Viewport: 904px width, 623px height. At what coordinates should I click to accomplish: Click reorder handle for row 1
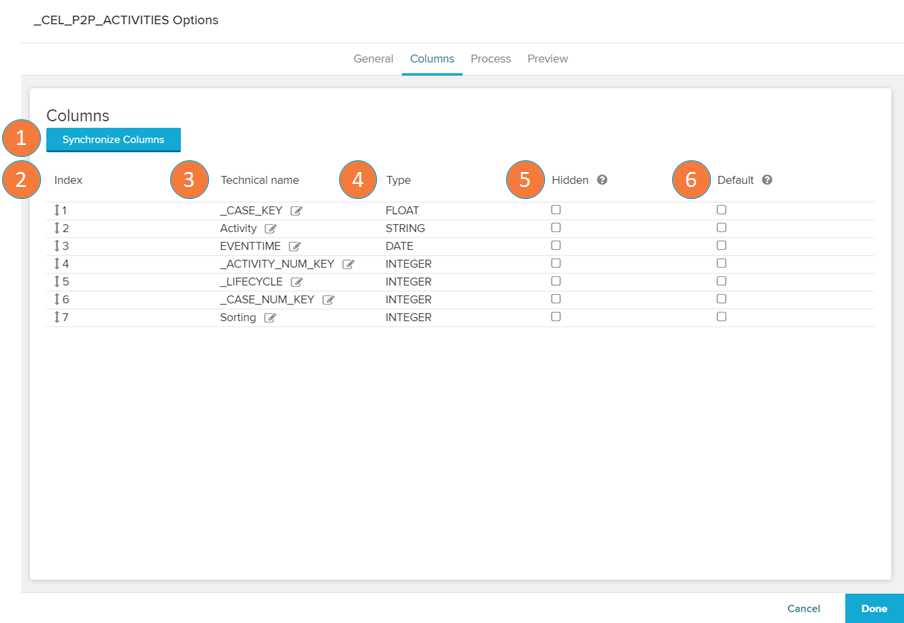[x=57, y=211]
